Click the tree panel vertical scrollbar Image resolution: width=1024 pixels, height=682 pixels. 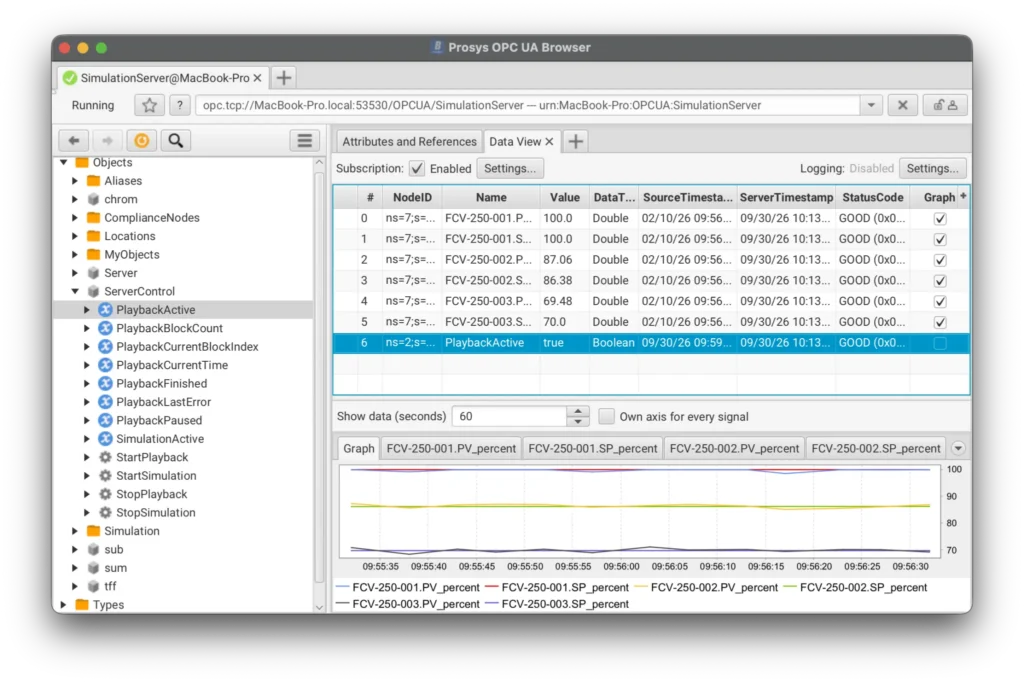[319, 379]
